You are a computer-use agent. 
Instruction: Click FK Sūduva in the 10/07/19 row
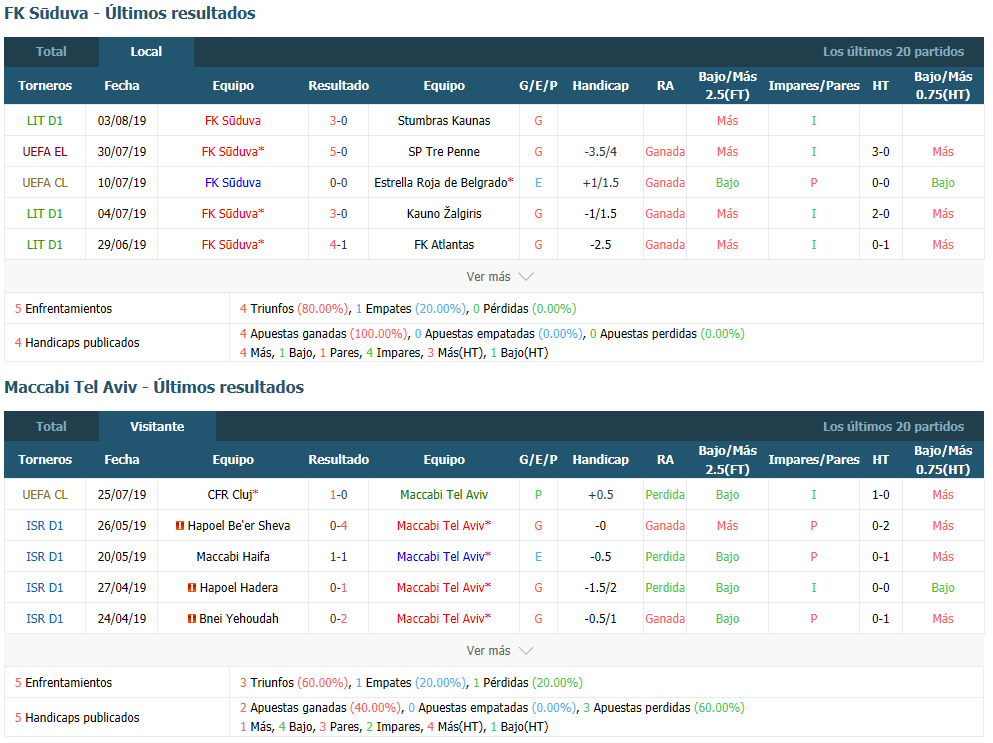(x=233, y=183)
